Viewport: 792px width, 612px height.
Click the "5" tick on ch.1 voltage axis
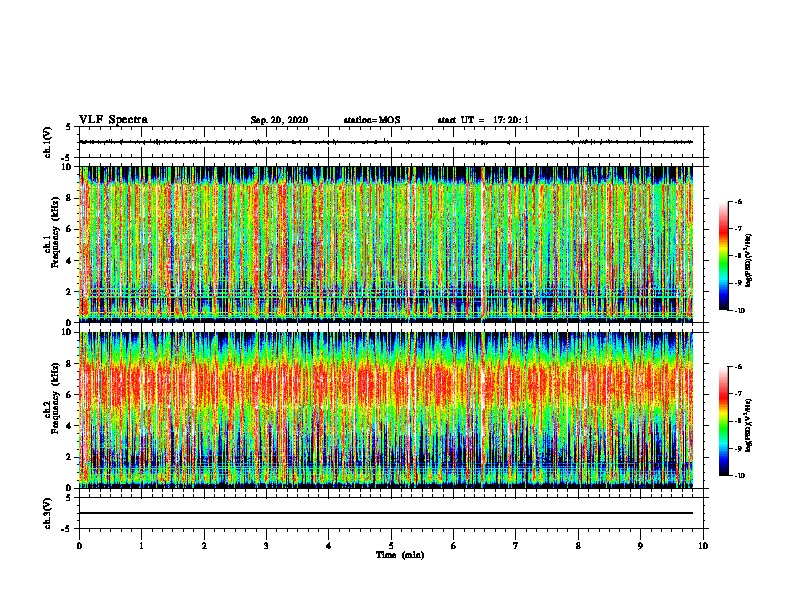point(69,127)
